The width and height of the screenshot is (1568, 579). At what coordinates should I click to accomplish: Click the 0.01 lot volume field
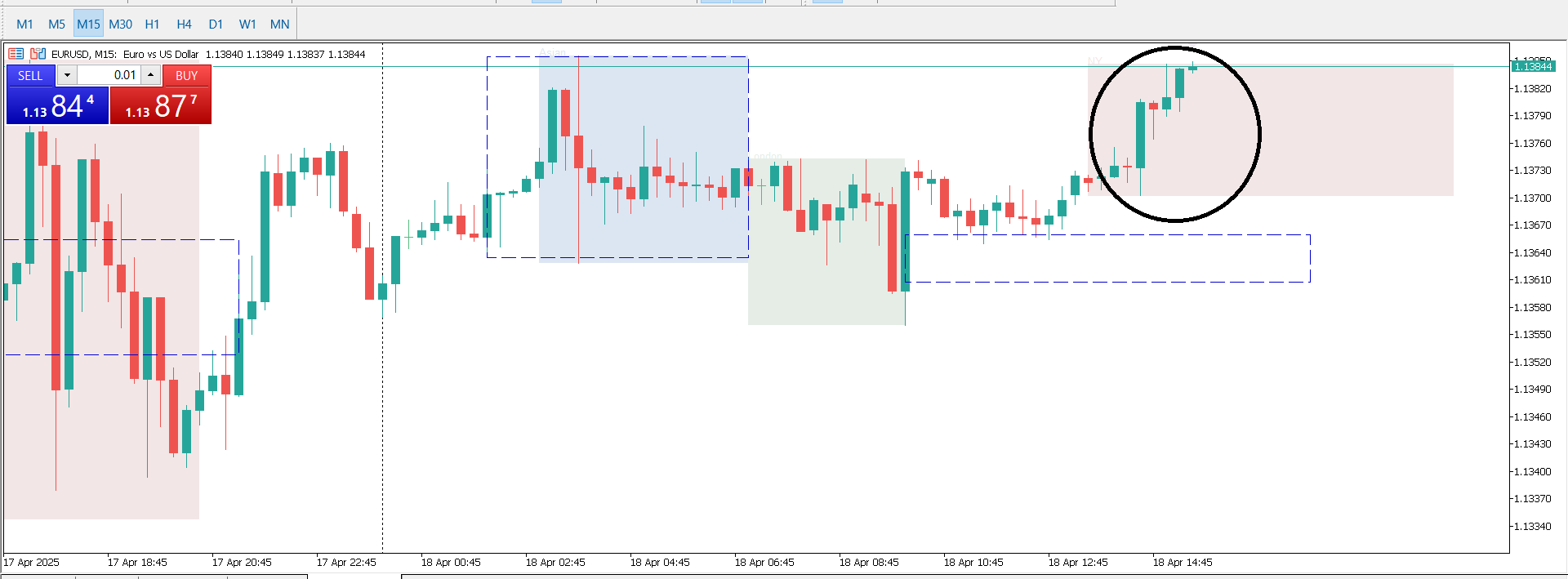109,75
